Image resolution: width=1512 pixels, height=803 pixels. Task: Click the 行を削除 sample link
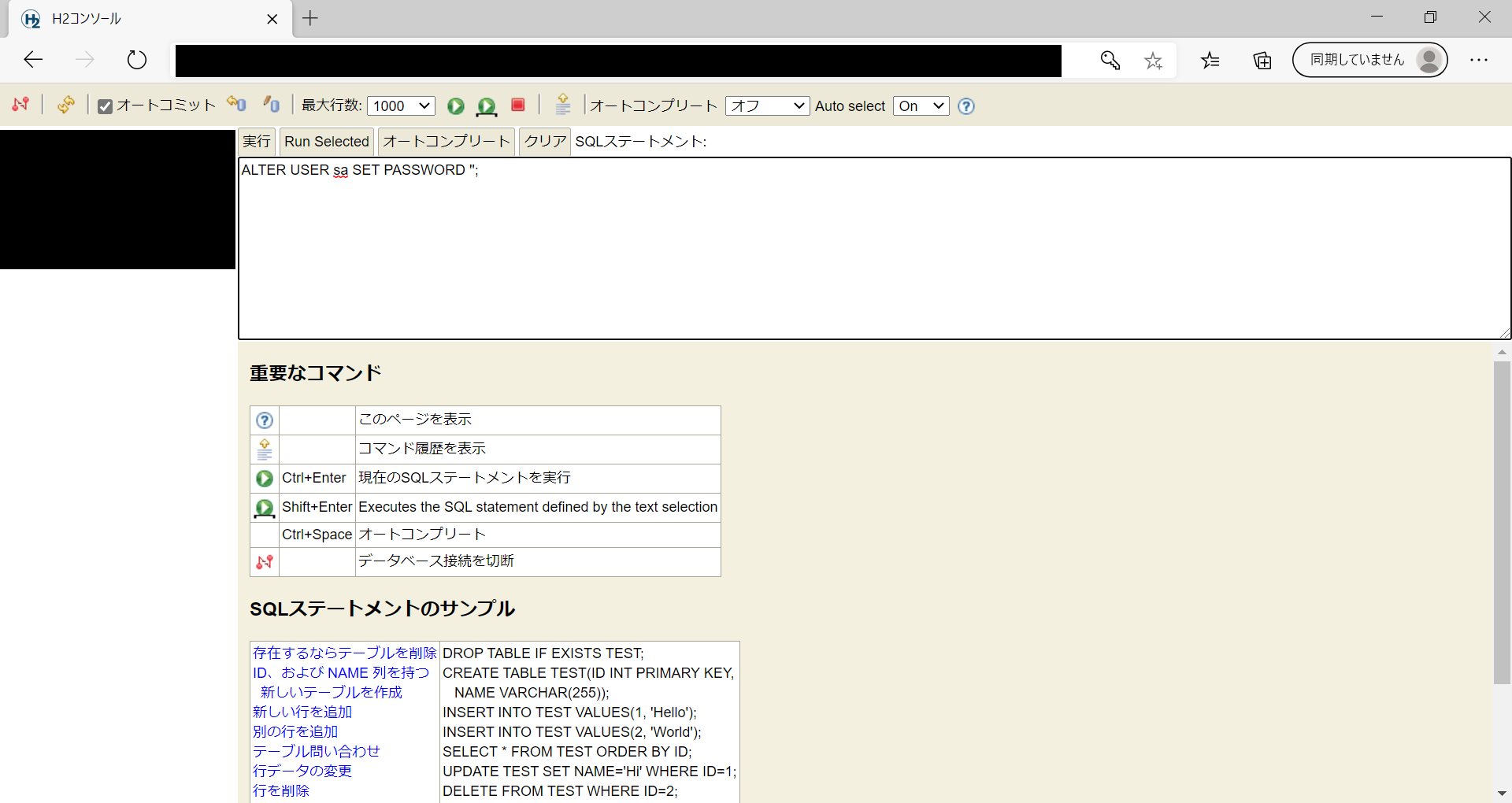click(281, 790)
